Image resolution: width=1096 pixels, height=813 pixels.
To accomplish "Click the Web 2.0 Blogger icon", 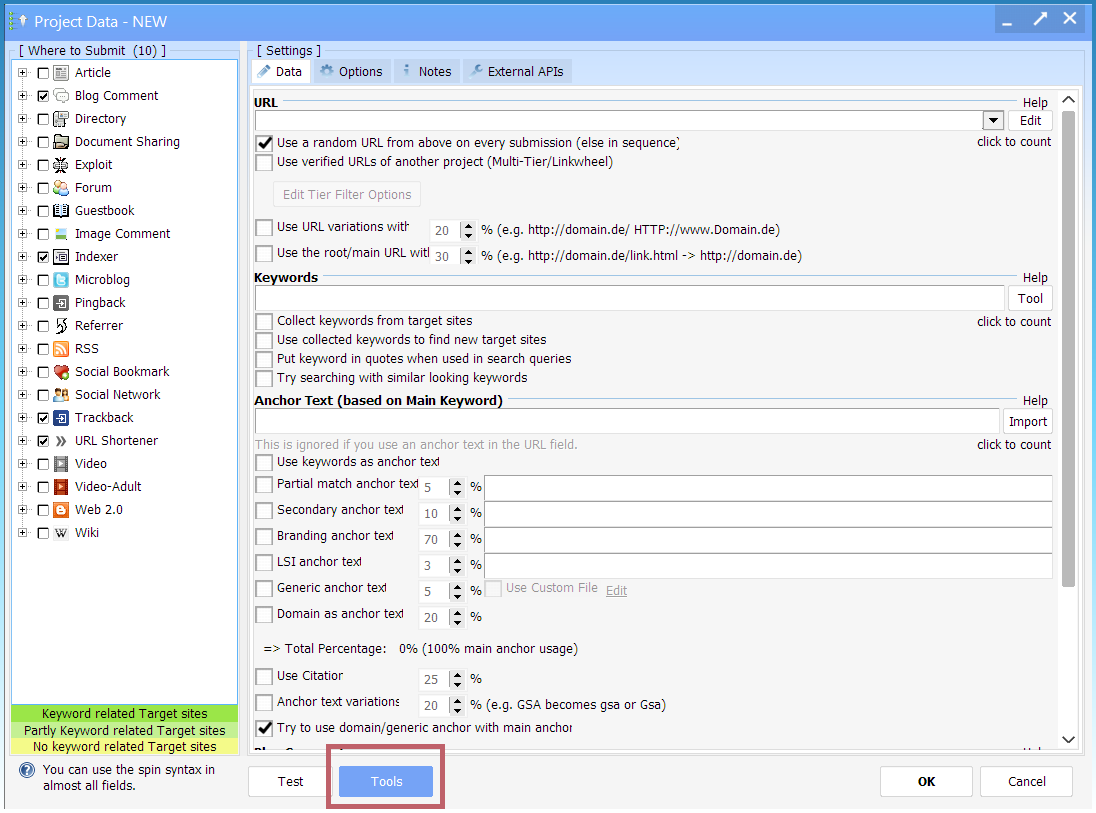I will point(61,510).
